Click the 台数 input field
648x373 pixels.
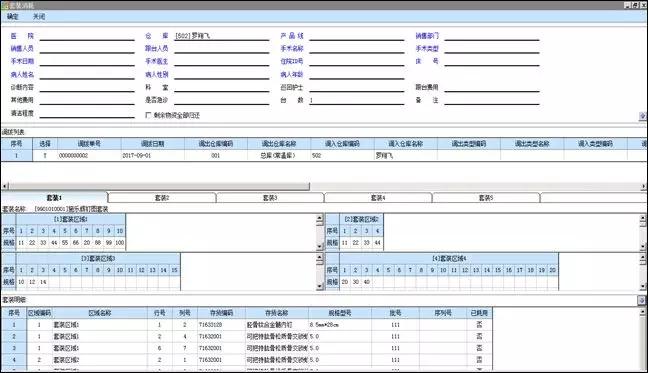click(357, 100)
